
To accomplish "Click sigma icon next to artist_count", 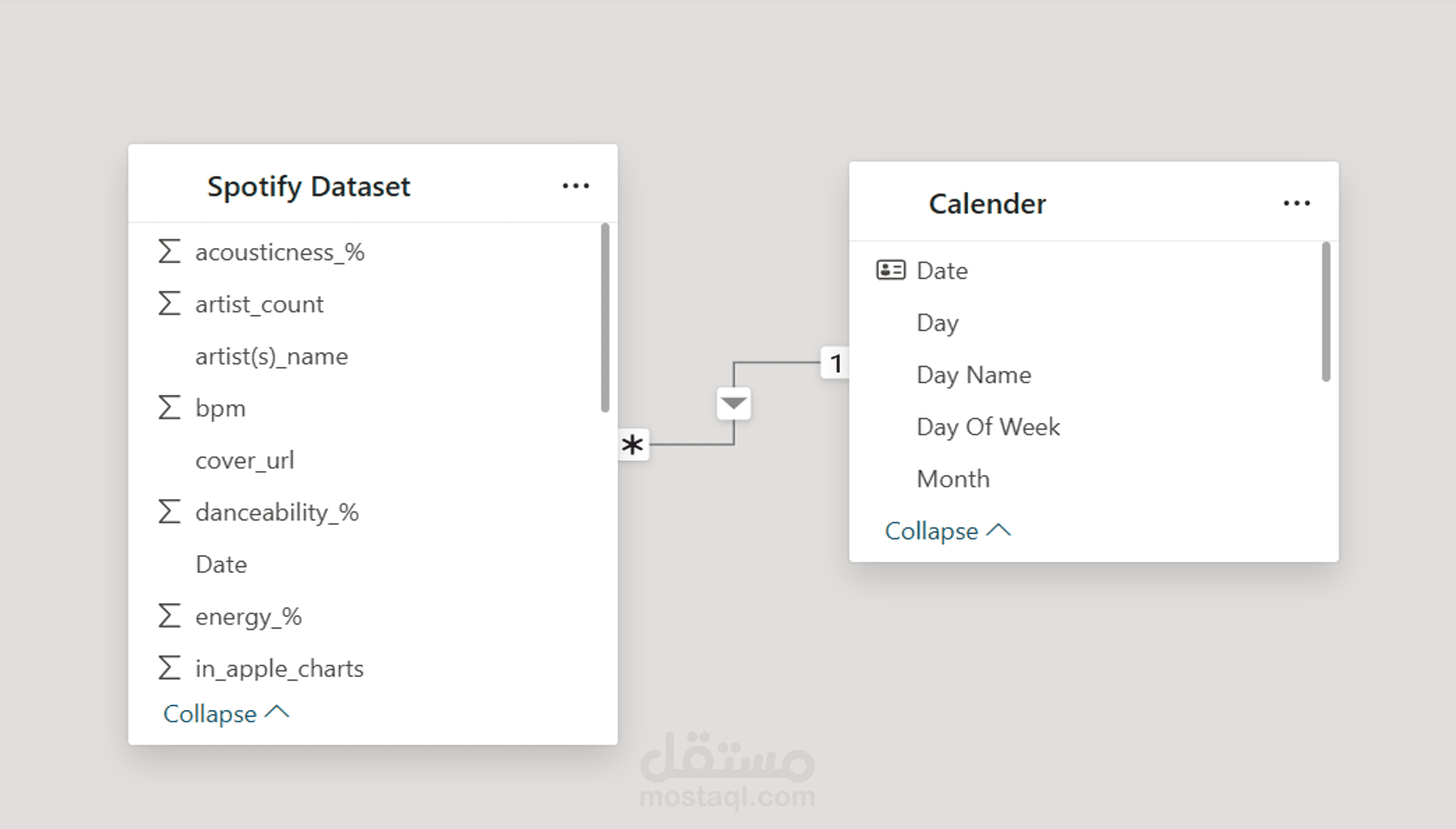I will tap(169, 304).
